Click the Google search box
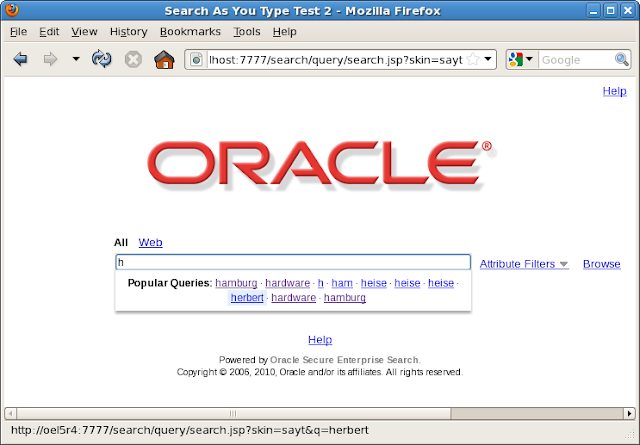The image size is (640, 445). (576, 60)
